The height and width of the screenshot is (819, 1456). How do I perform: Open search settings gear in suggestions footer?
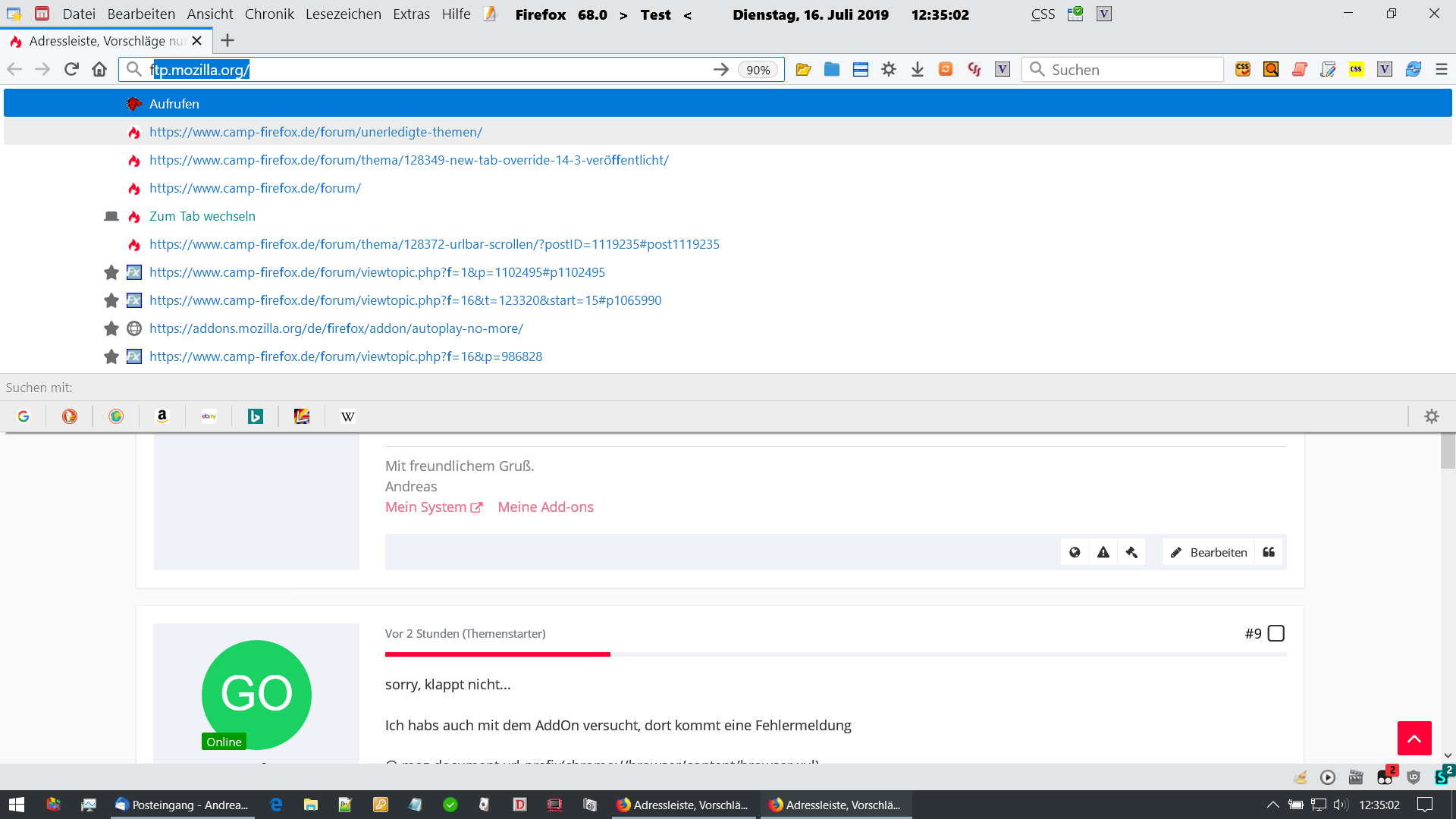(1431, 416)
